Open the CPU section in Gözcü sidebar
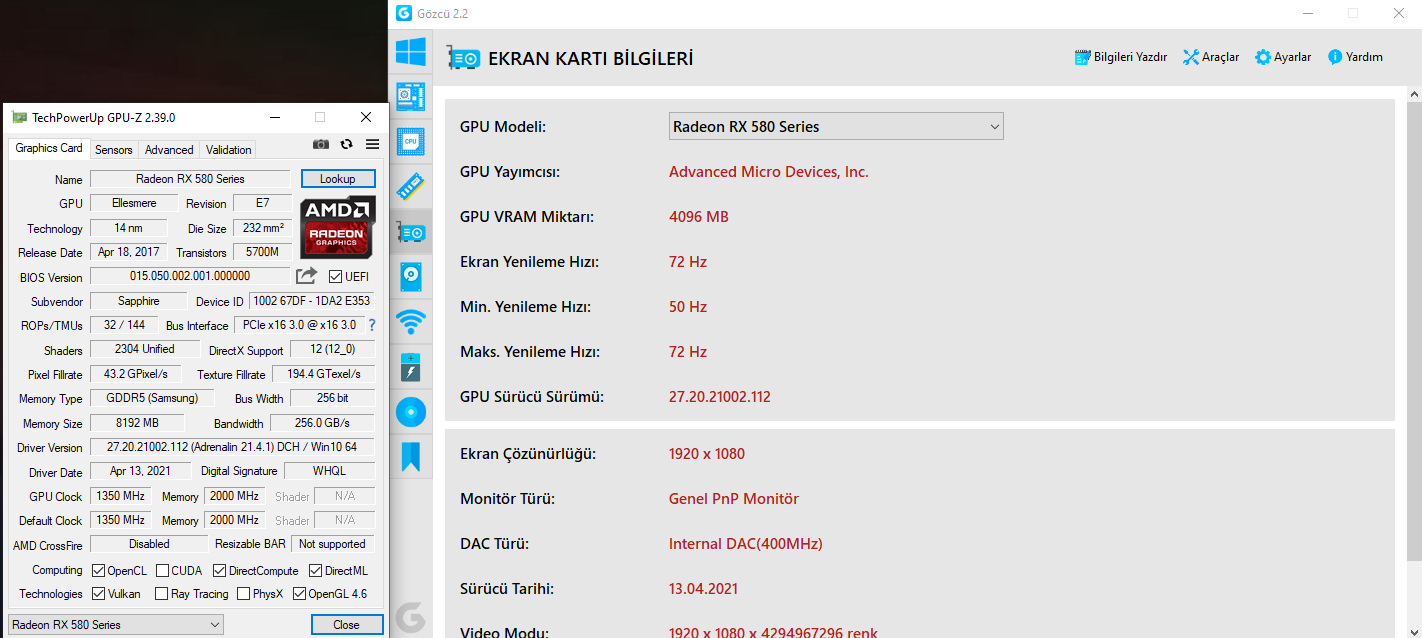 click(411, 142)
